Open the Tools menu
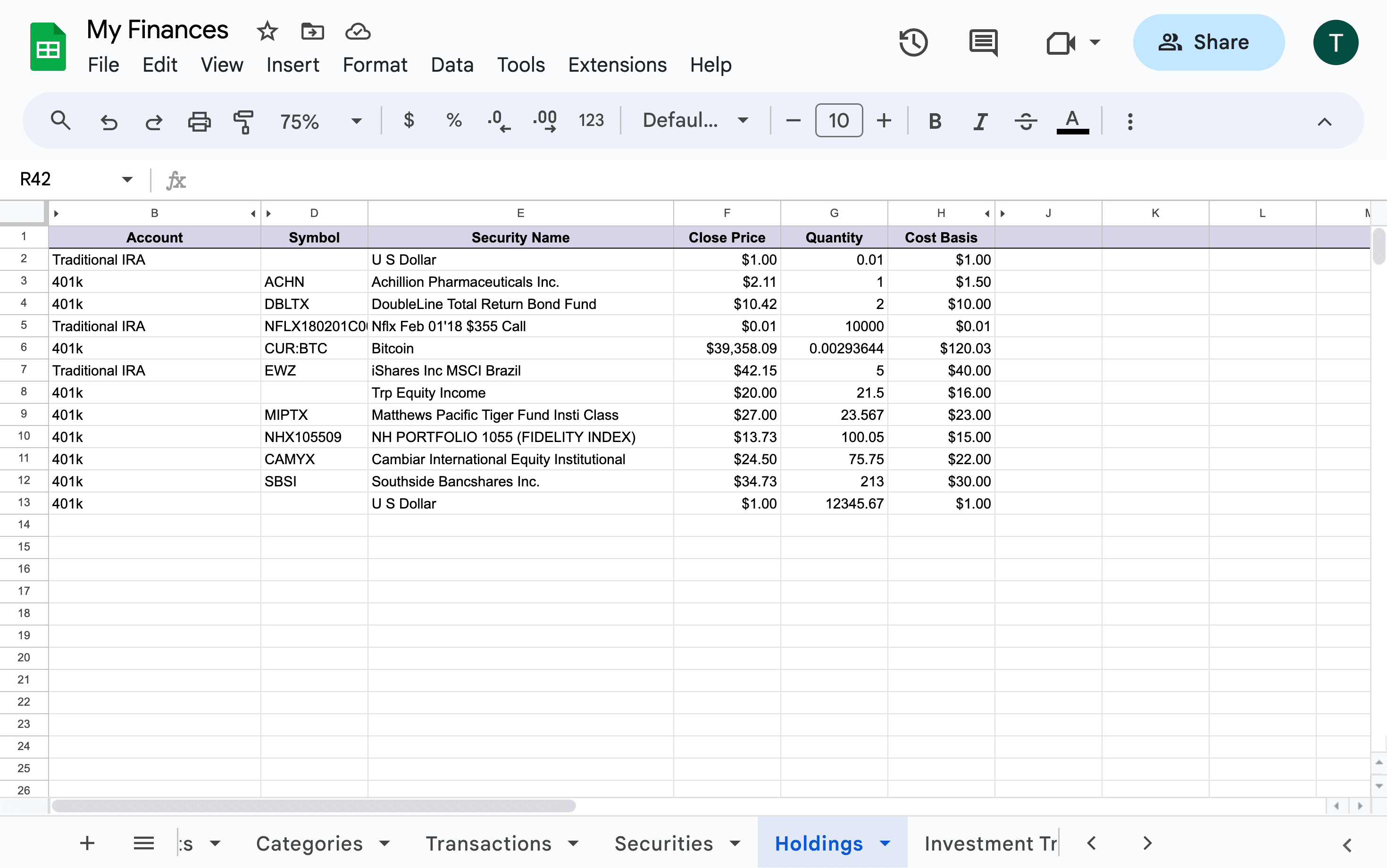The width and height of the screenshot is (1387, 868). point(521,65)
